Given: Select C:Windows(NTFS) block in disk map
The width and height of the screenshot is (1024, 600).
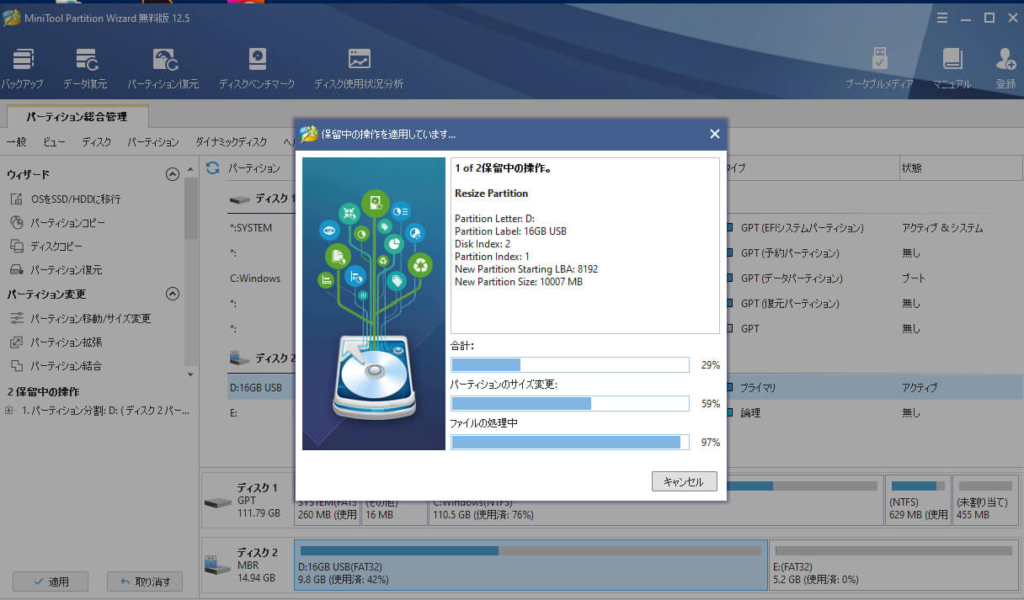Looking at the screenshot, I should (x=655, y=501).
